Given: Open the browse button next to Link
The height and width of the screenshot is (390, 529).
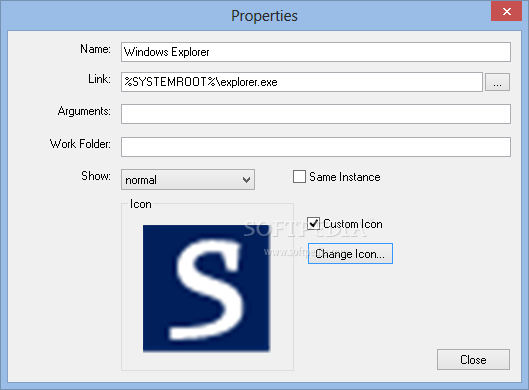Looking at the screenshot, I should pos(497,82).
